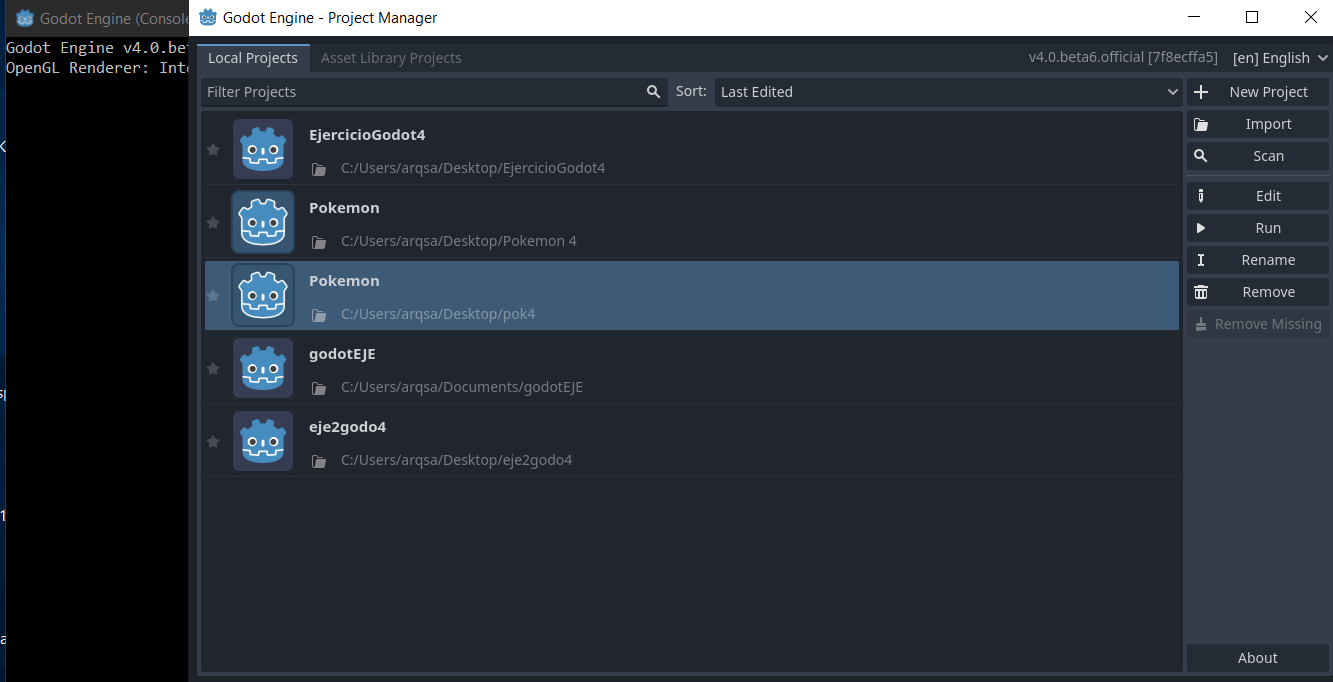Viewport: 1333px width, 682px height.
Task: Click the Remove trash icon
Action: tap(1201, 291)
